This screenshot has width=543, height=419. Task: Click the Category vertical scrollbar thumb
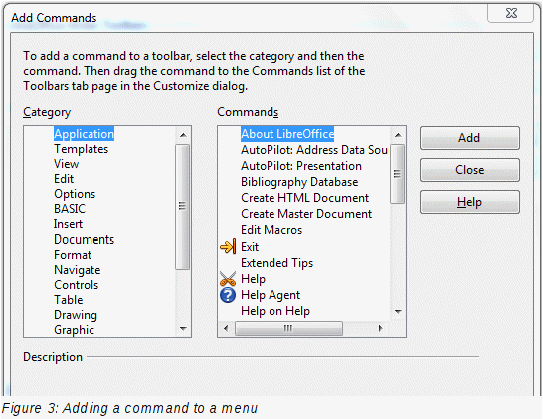(x=183, y=207)
